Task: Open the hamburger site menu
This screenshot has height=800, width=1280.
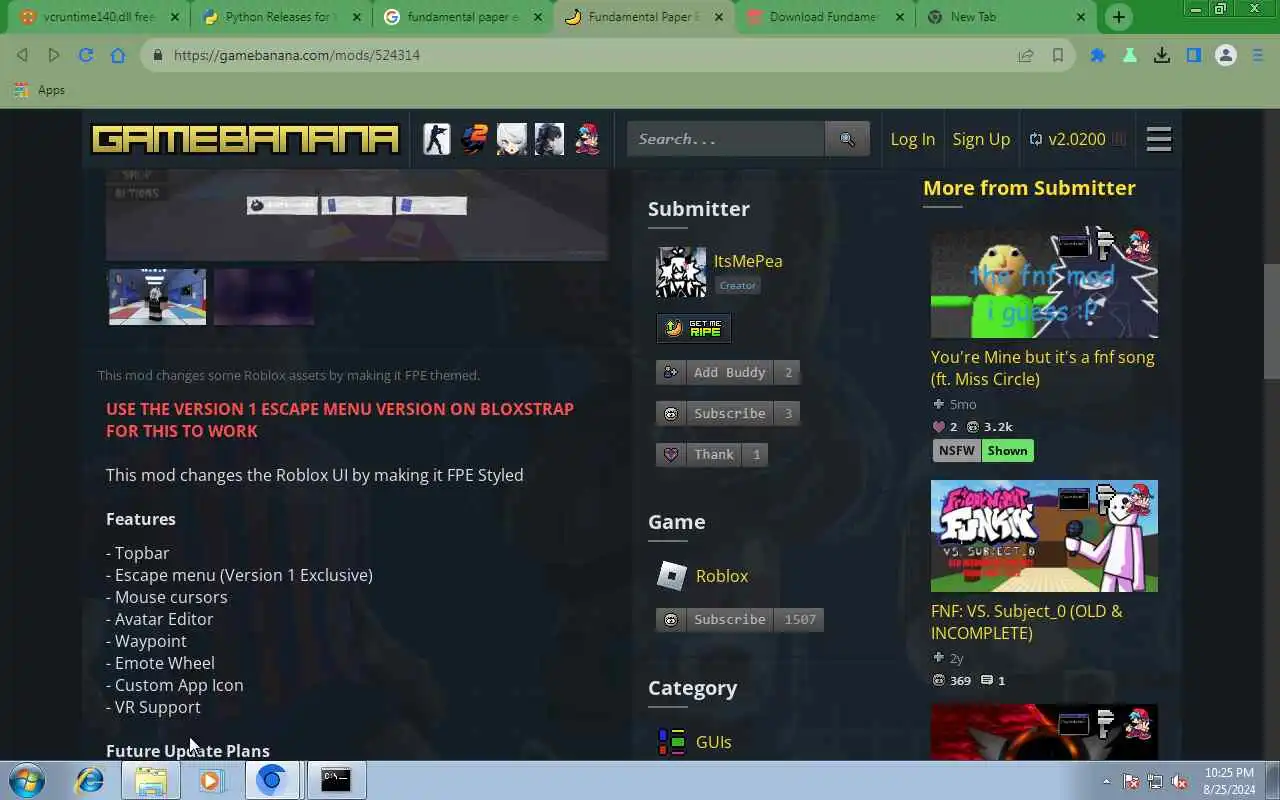Action: (1158, 139)
